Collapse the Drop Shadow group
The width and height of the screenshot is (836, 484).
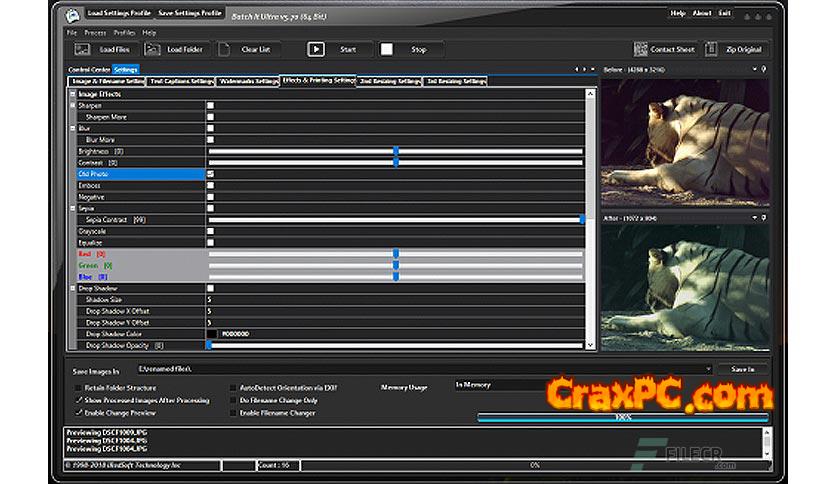point(73,288)
